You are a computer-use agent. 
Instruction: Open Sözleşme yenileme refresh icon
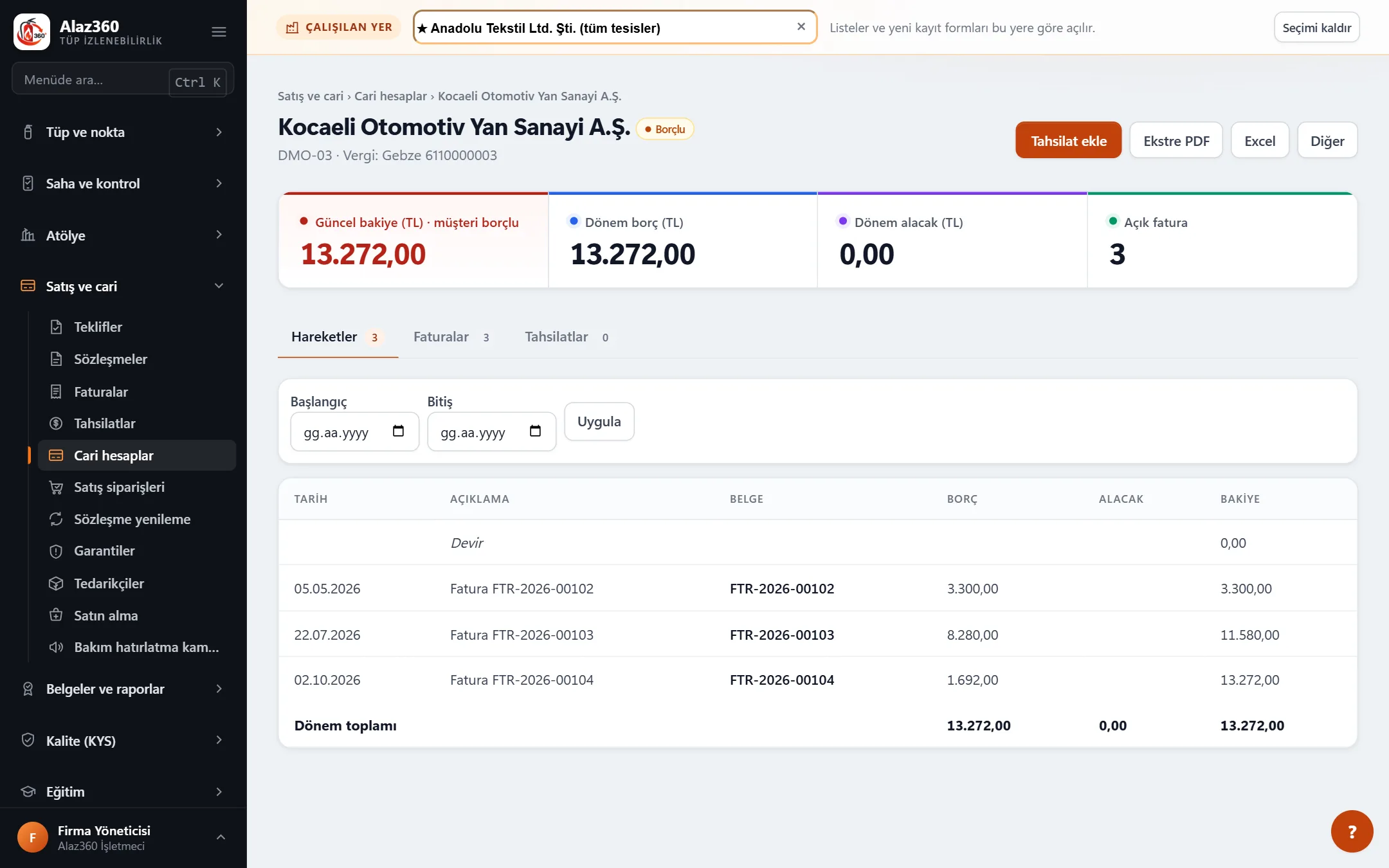[x=56, y=519]
